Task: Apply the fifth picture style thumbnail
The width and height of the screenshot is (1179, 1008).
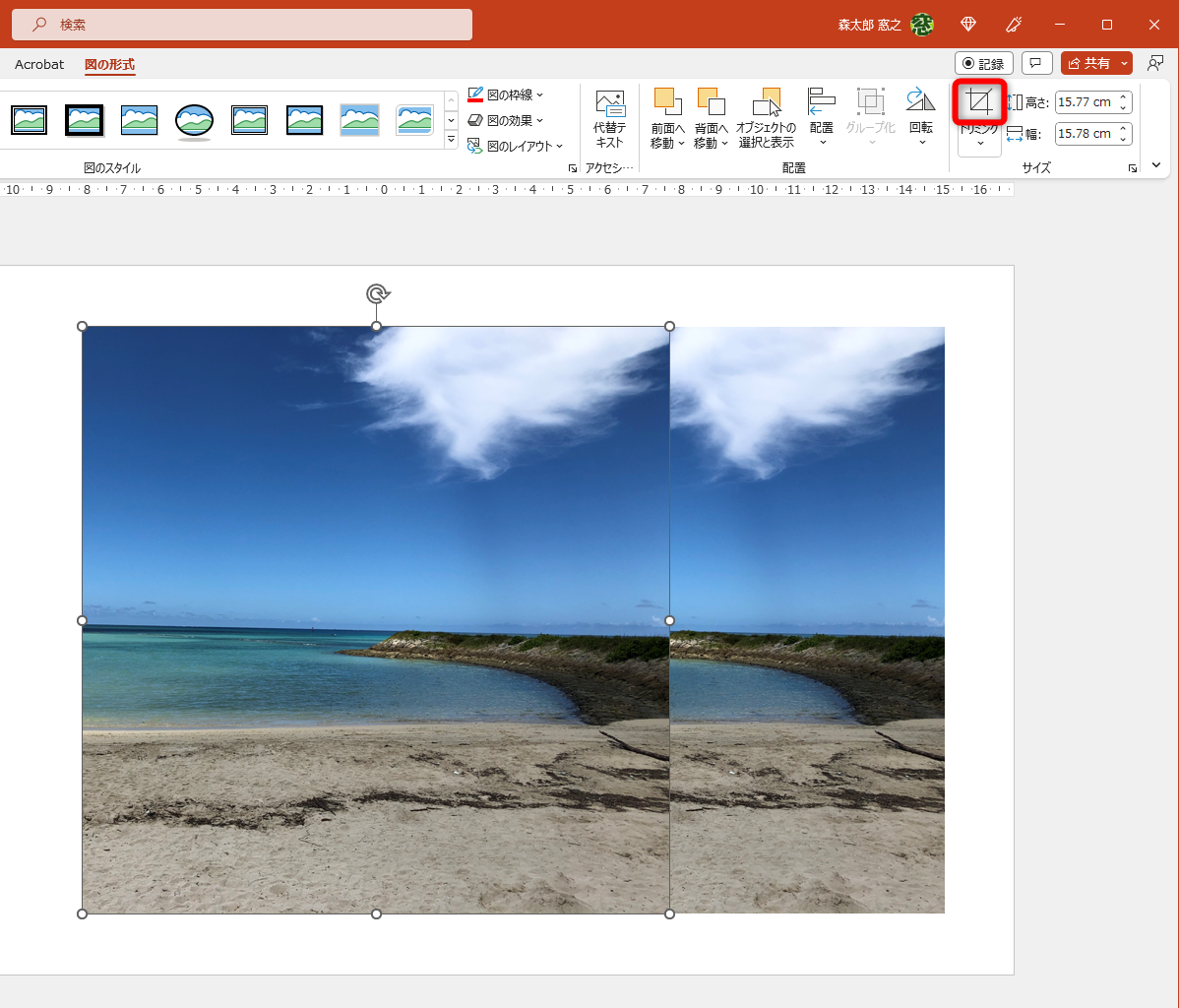Action: pyautogui.click(x=249, y=120)
